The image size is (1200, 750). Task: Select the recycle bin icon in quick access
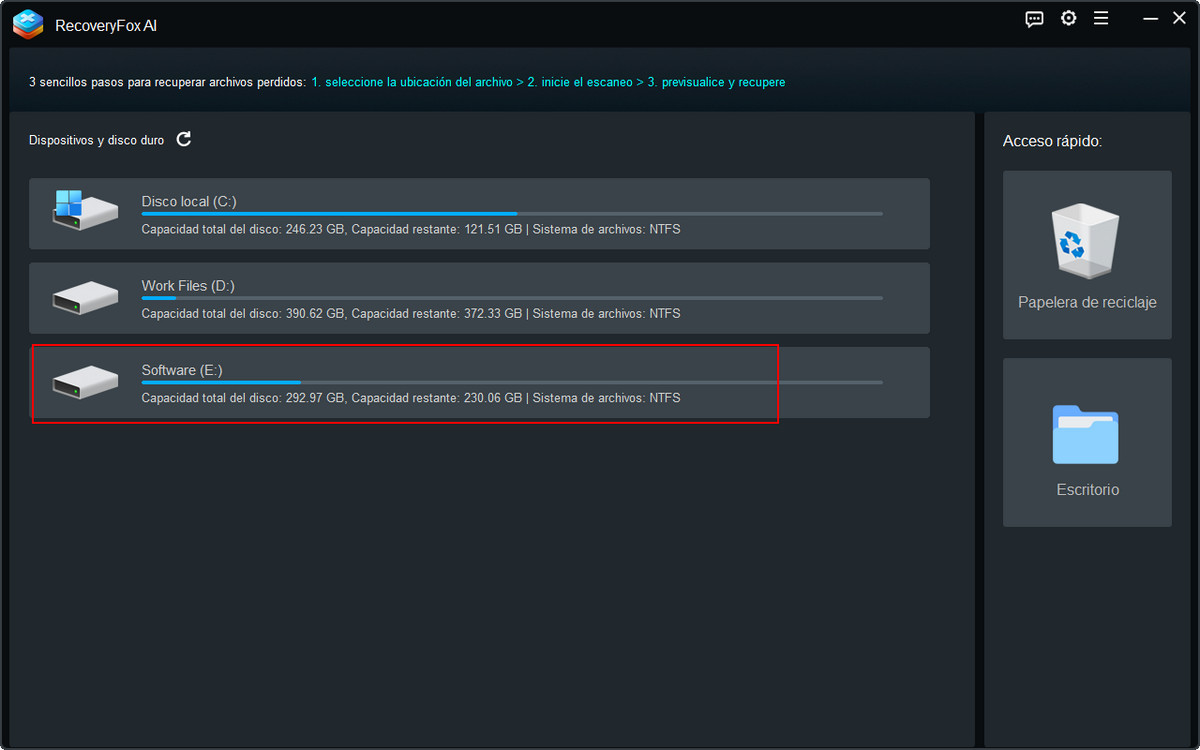coord(1087,240)
